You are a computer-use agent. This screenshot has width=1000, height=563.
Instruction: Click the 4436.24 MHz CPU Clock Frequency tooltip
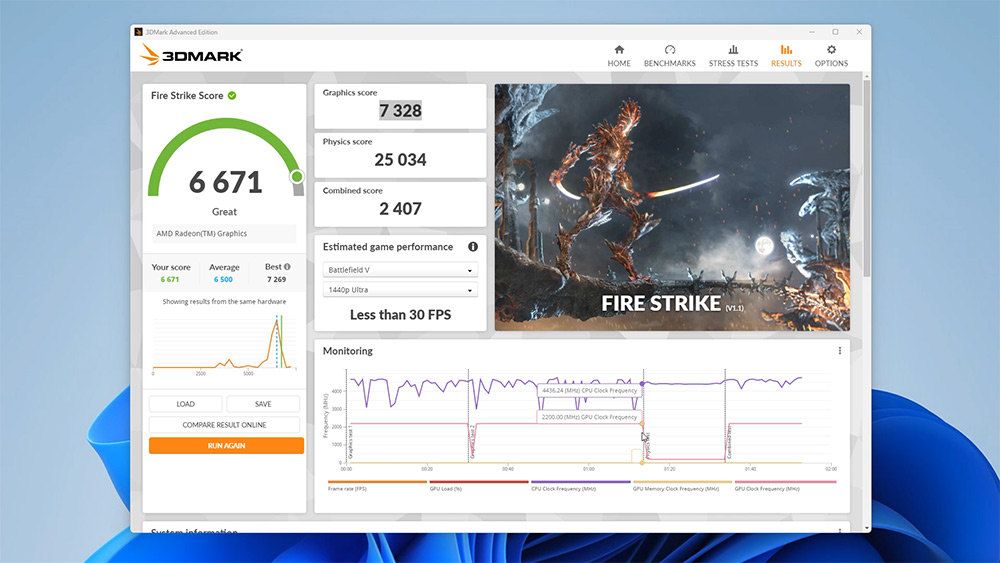click(x=589, y=390)
